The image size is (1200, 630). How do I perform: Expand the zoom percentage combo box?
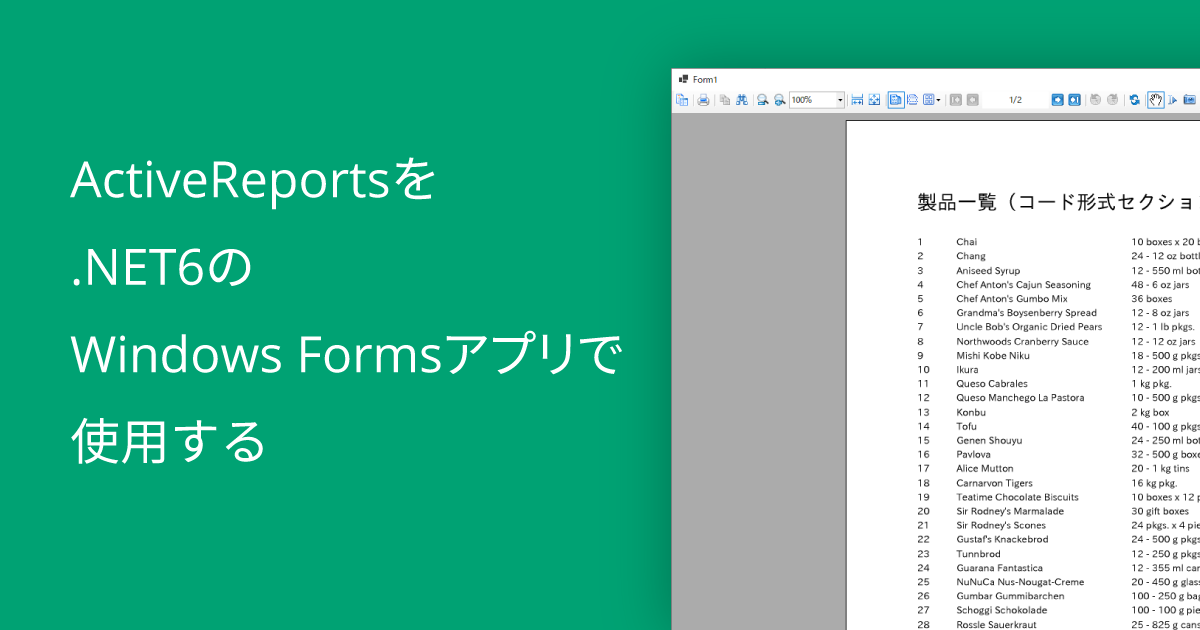pyautogui.click(x=841, y=100)
